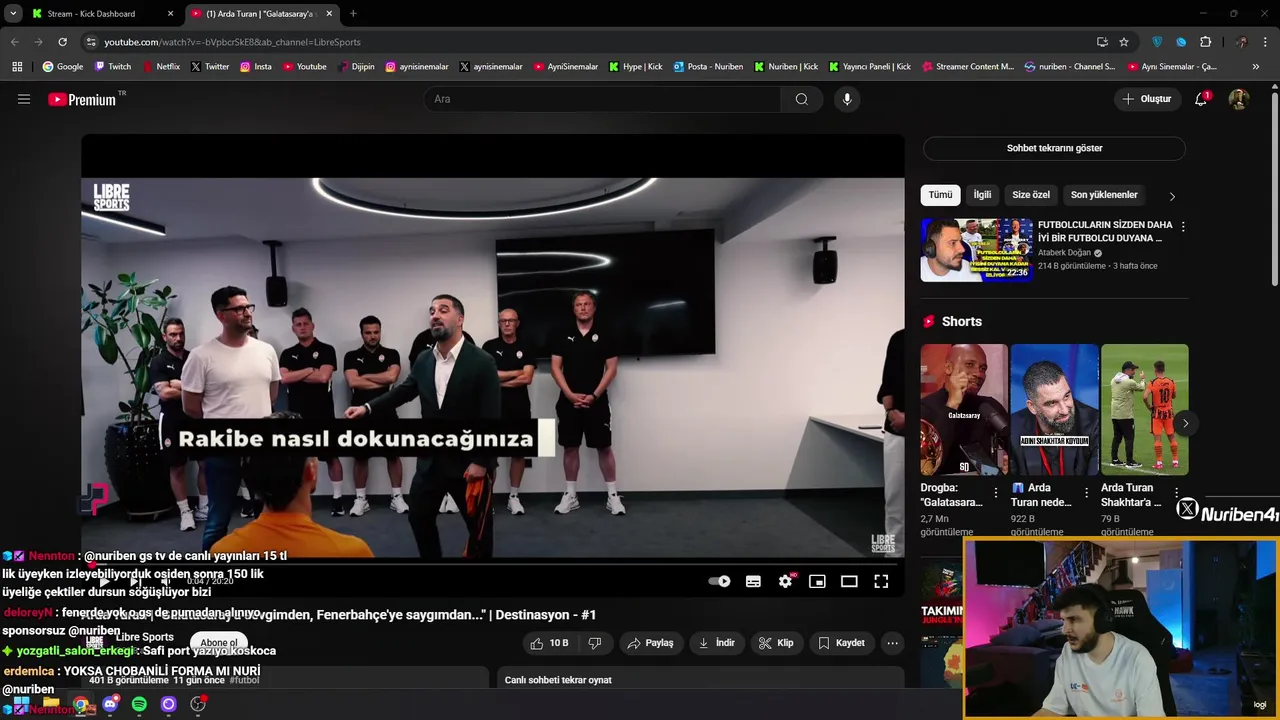Select the Son yüklenenler filter chip
Viewport: 1280px width, 720px height.
[x=1104, y=195]
